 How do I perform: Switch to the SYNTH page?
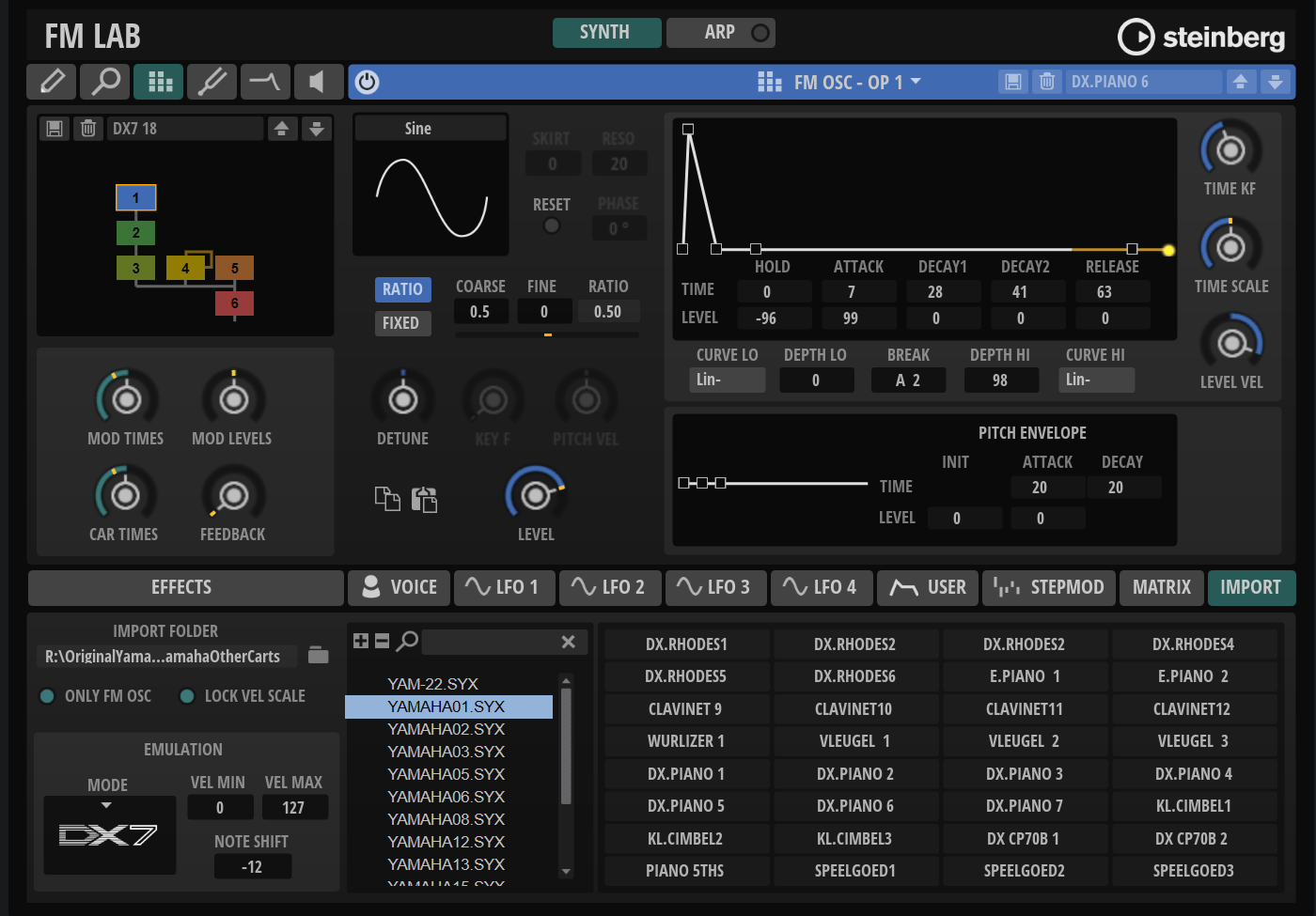(606, 32)
